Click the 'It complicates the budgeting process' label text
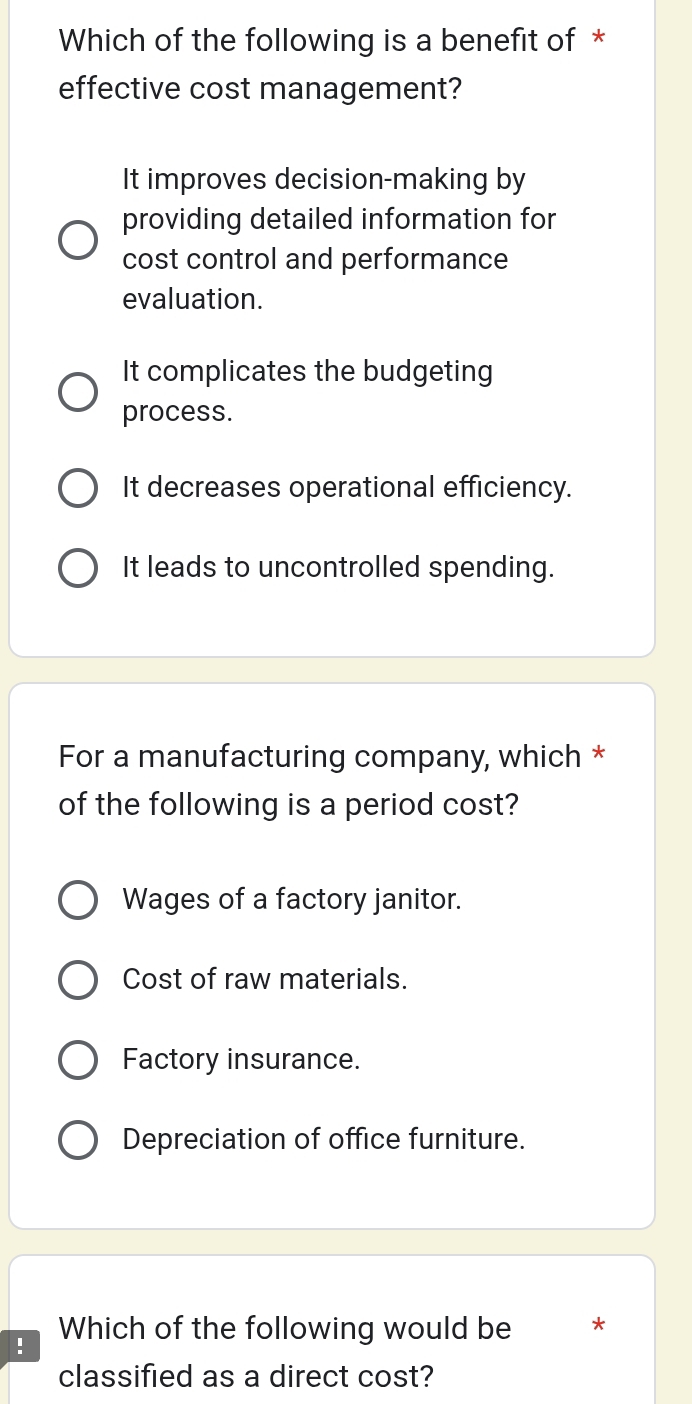Viewport: 692px width, 1404px height. [307, 391]
